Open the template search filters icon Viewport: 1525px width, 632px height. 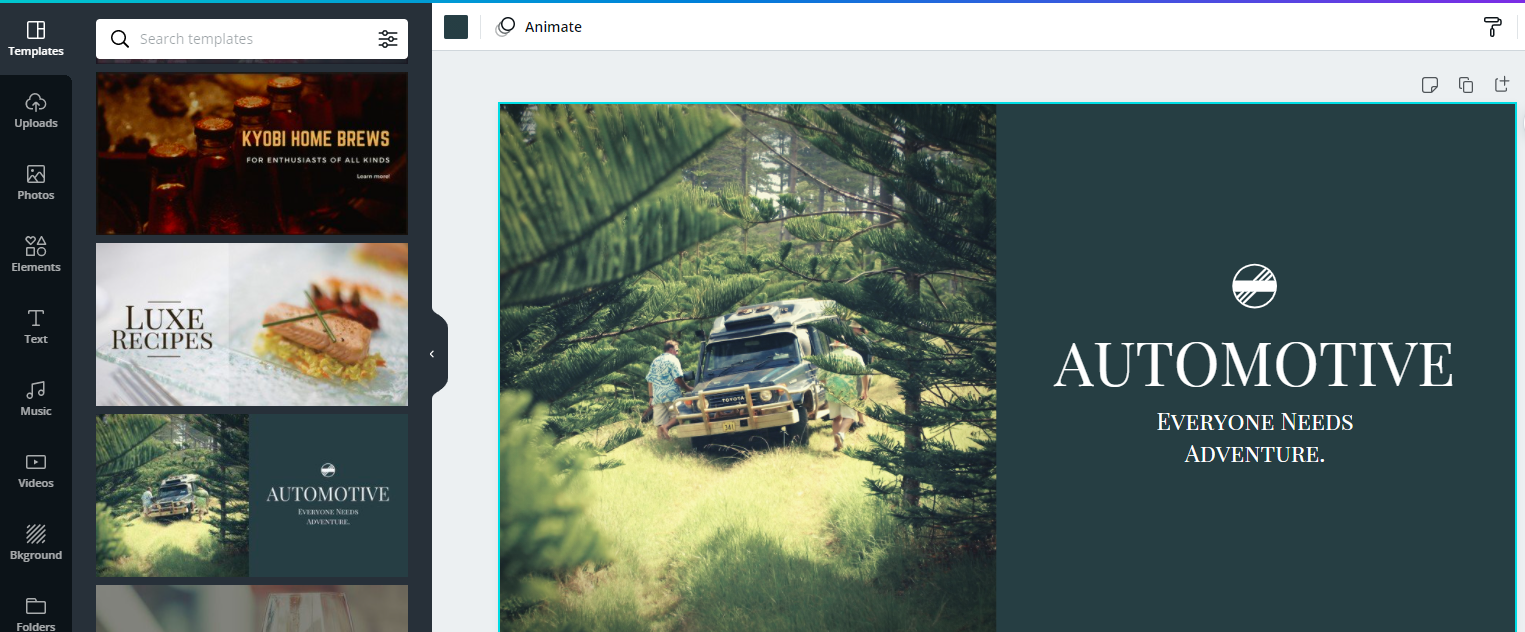[x=388, y=39]
